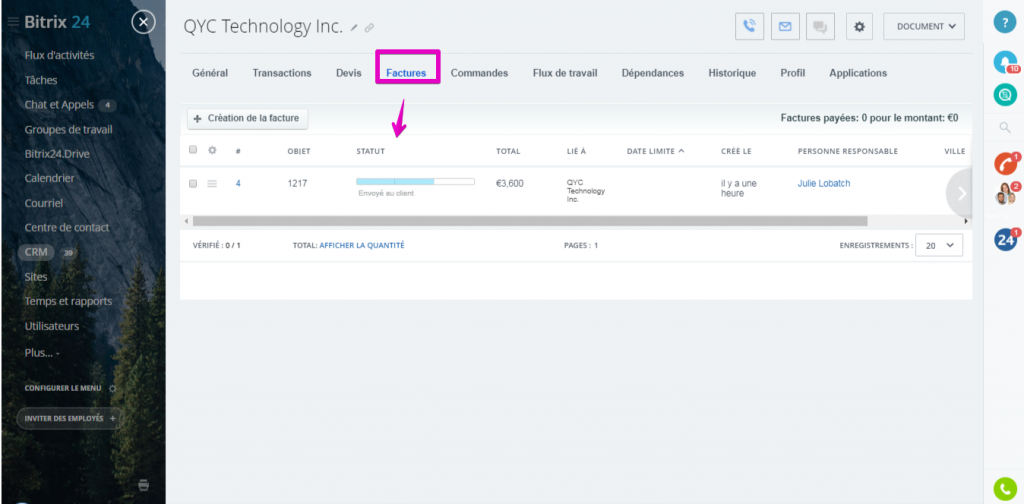This screenshot has width=1024, height=504.
Task: Click Inviter des employés button
Action: 69,418
